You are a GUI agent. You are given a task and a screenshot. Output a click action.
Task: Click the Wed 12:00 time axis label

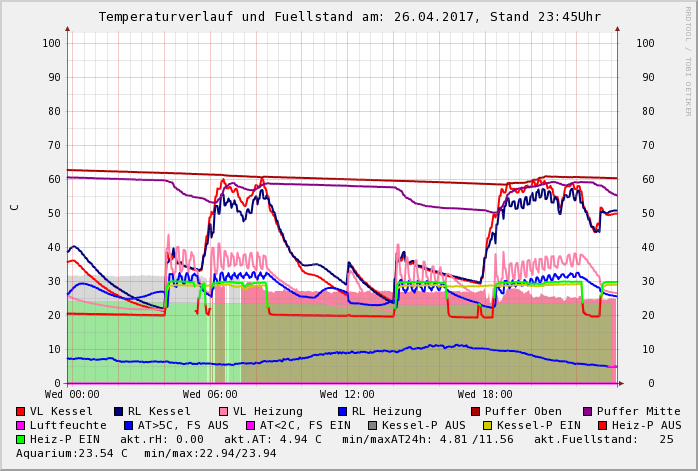click(347, 395)
